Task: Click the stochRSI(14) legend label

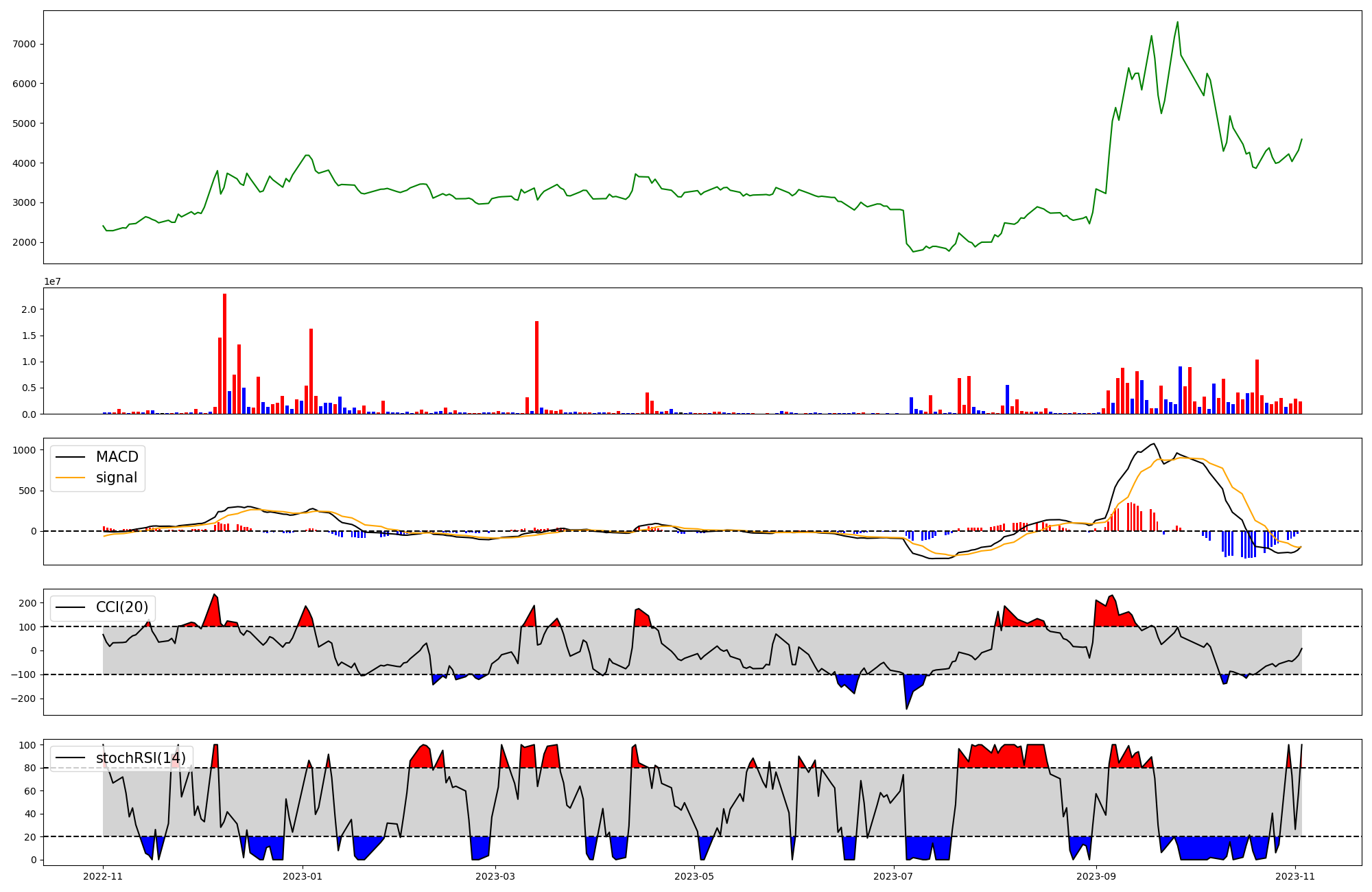Action: click(141, 758)
